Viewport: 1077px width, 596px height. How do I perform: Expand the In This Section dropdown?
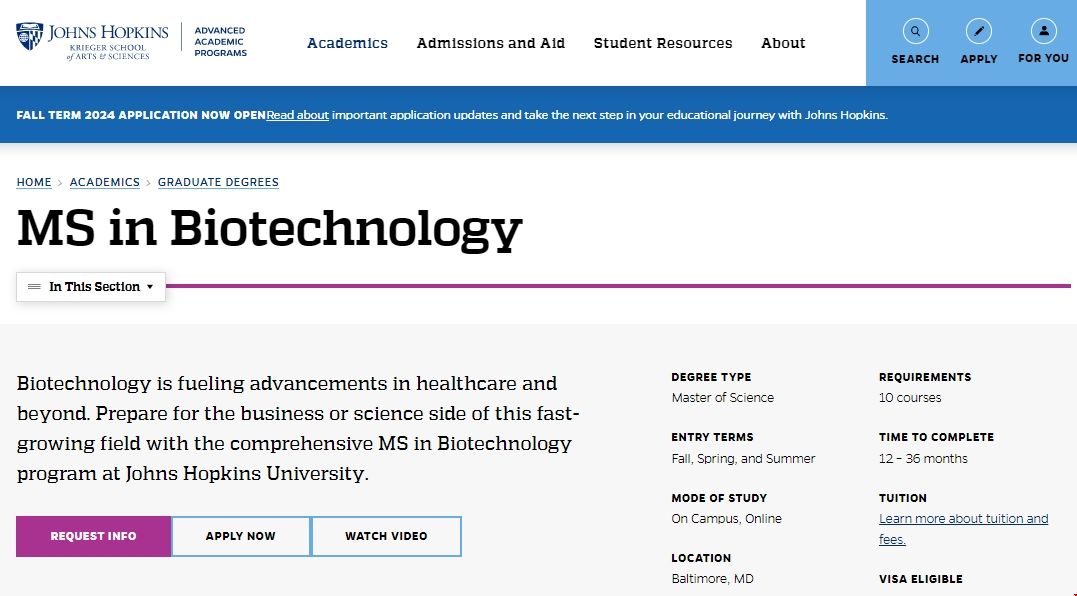point(91,287)
